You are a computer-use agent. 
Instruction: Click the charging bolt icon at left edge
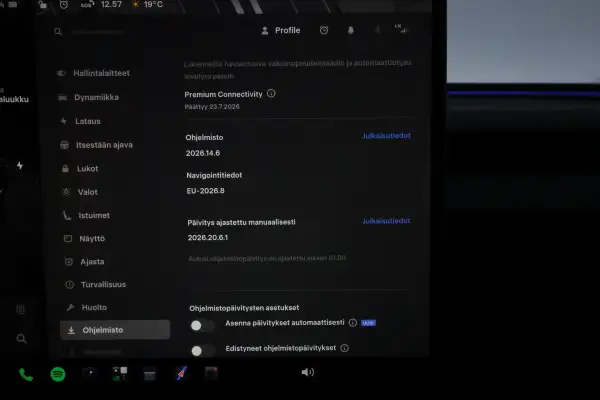pos(20,166)
